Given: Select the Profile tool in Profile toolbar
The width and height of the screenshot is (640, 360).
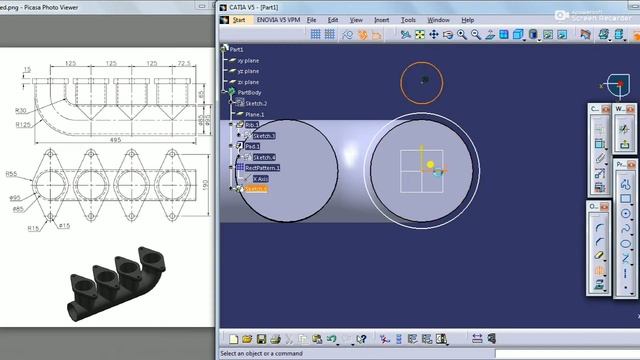Looking at the screenshot, I should 625,184.
